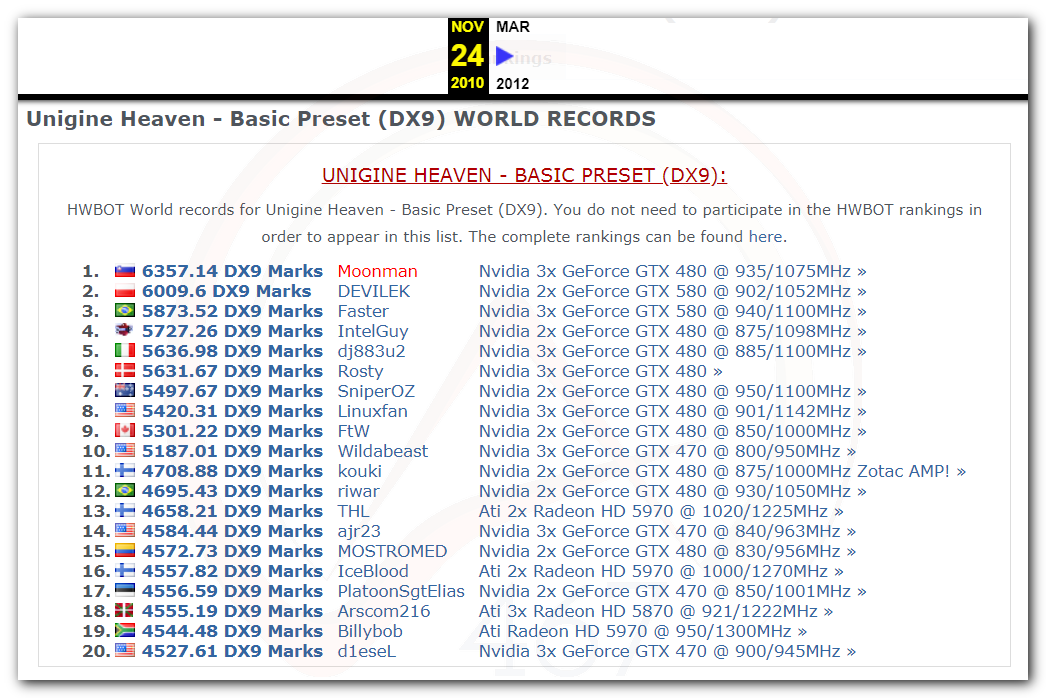View d1eseL's user profile

367,652
